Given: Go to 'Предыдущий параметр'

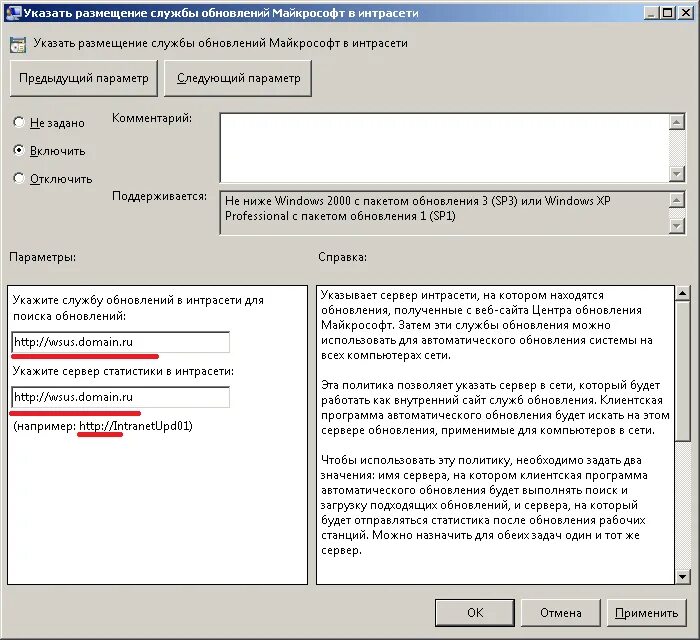Looking at the screenshot, I should 84,79.
